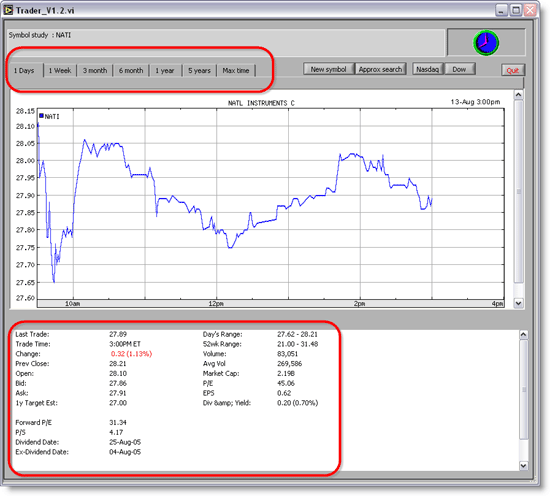Click the Dividend Date 25-Aug-05
Viewport: 550px width, 496px height.
[125, 442]
